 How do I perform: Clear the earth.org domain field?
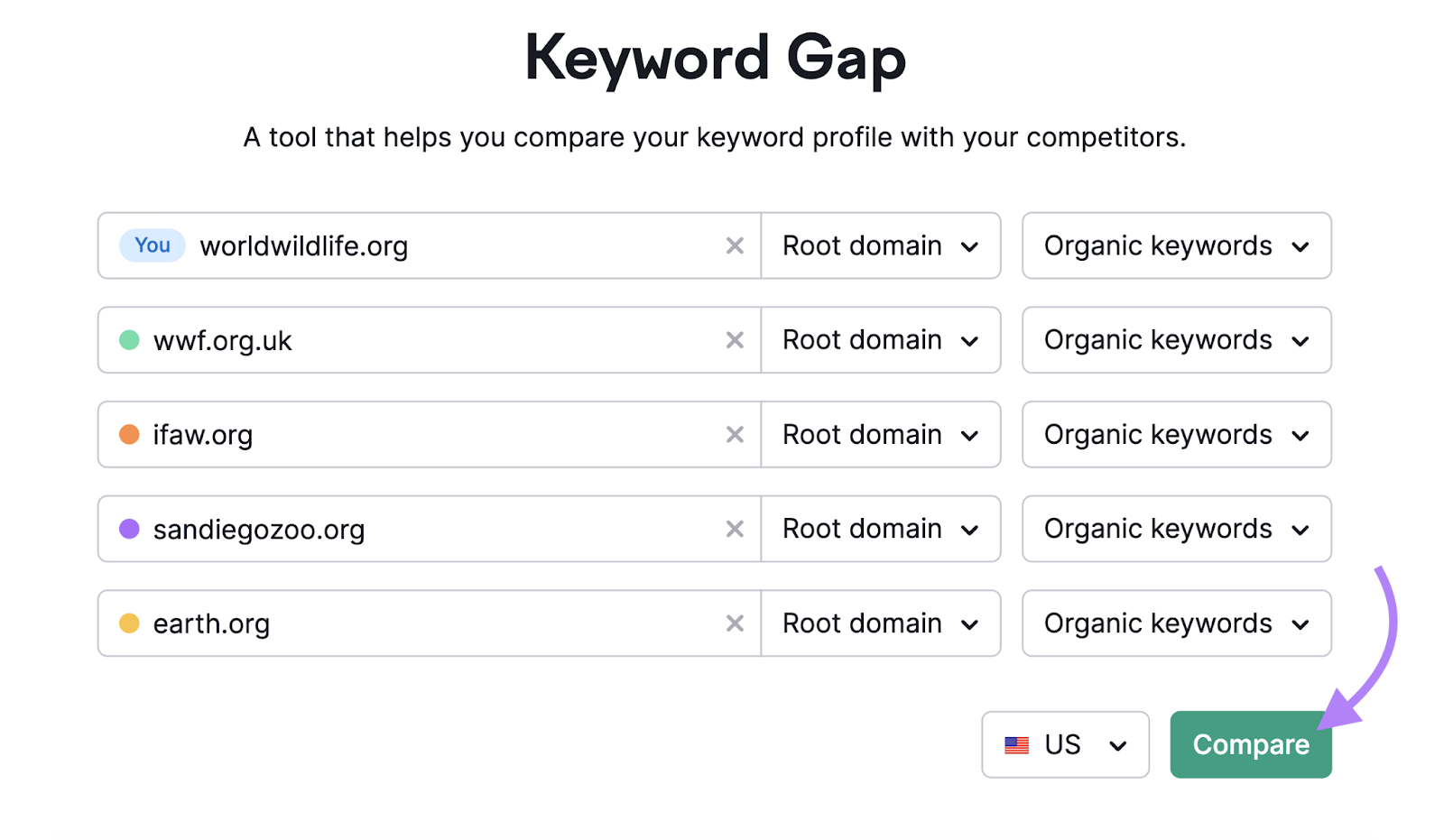pyautogui.click(x=736, y=623)
